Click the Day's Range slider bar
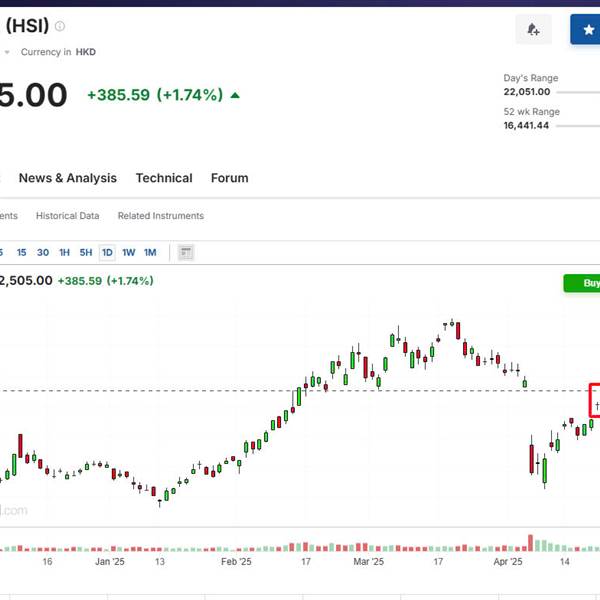This screenshot has width=600, height=600. point(578,92)
